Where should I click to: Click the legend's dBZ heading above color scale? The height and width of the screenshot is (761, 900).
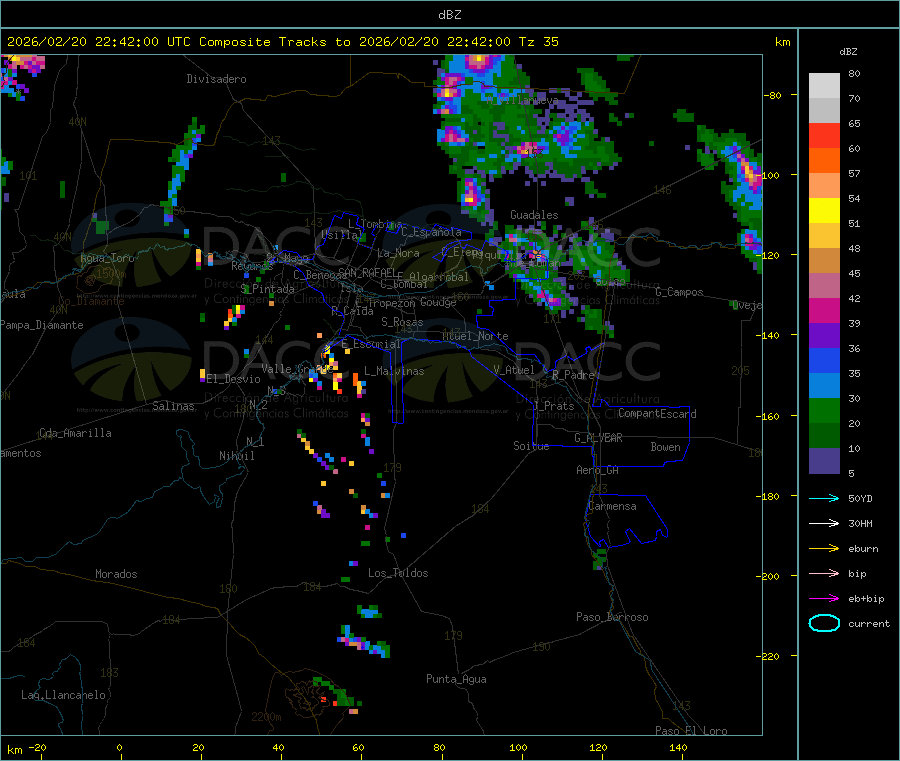(848, 52)
